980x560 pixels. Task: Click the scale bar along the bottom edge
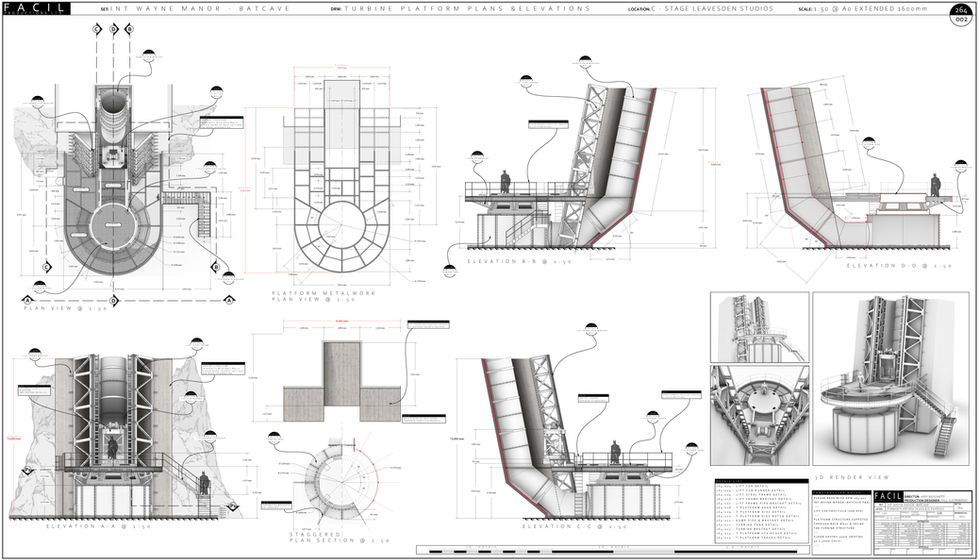pos(614,551)
